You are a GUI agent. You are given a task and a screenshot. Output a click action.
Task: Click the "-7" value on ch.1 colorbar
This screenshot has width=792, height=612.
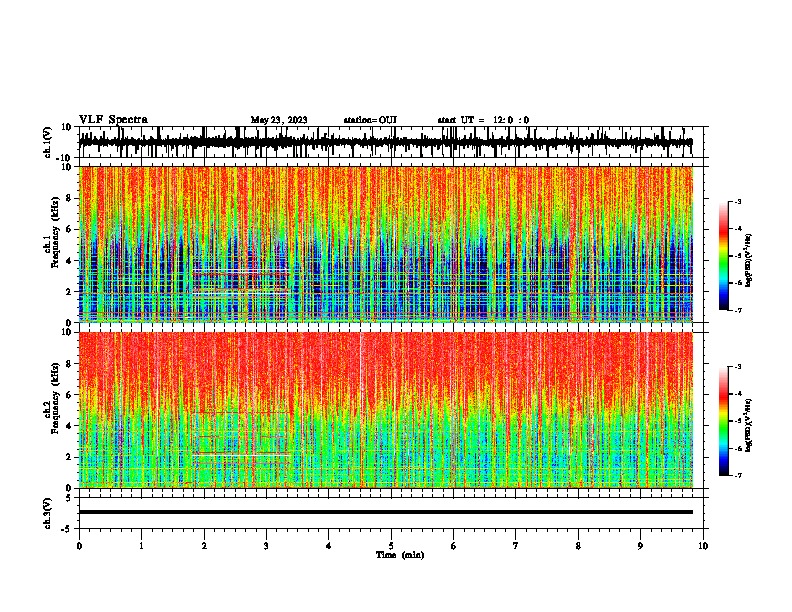(x=738, y=310)
